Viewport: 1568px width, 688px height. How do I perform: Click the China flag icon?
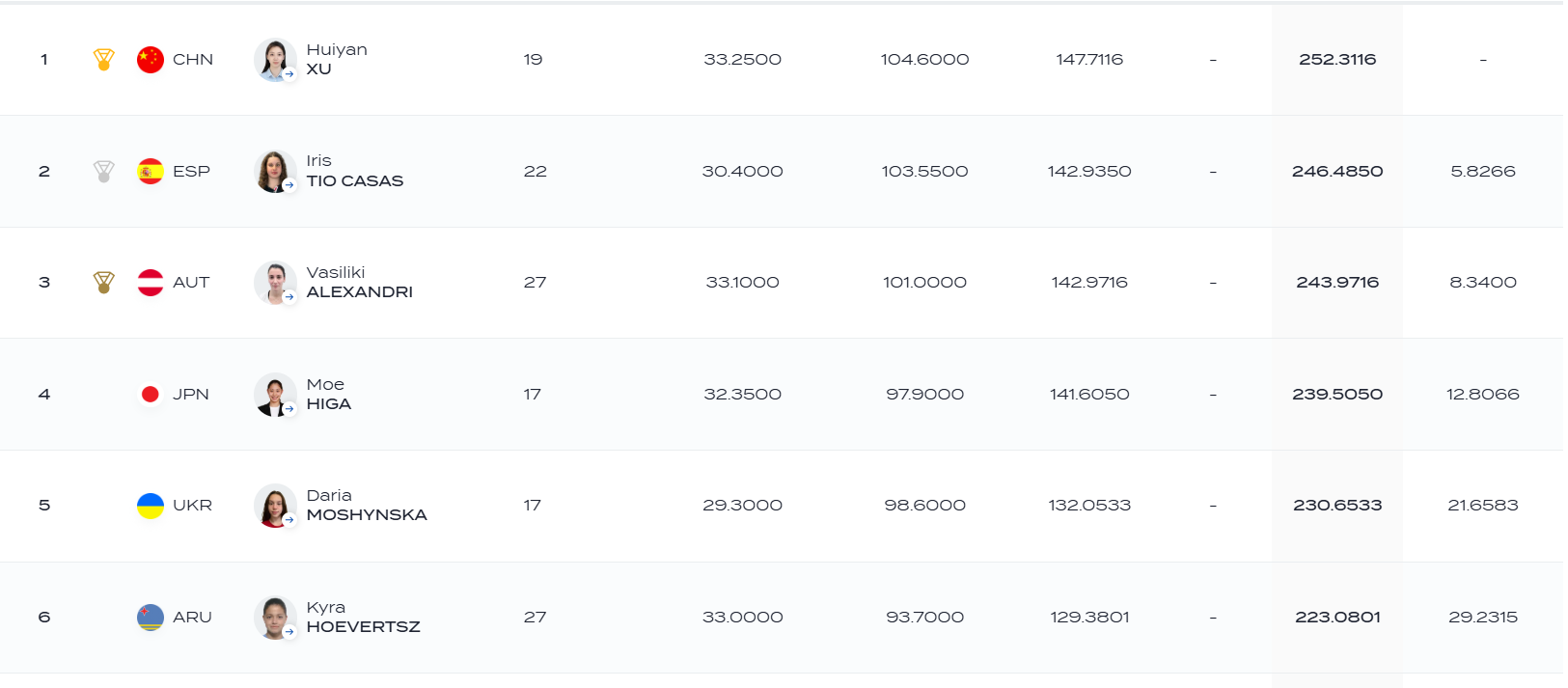pos(151,60)
